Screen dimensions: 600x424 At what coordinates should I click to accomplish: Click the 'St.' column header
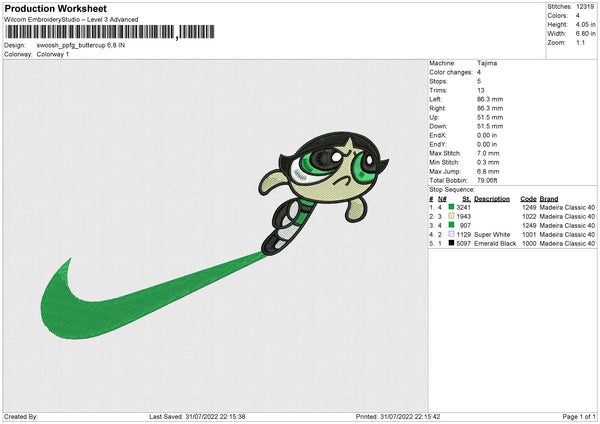click(466, 199)
